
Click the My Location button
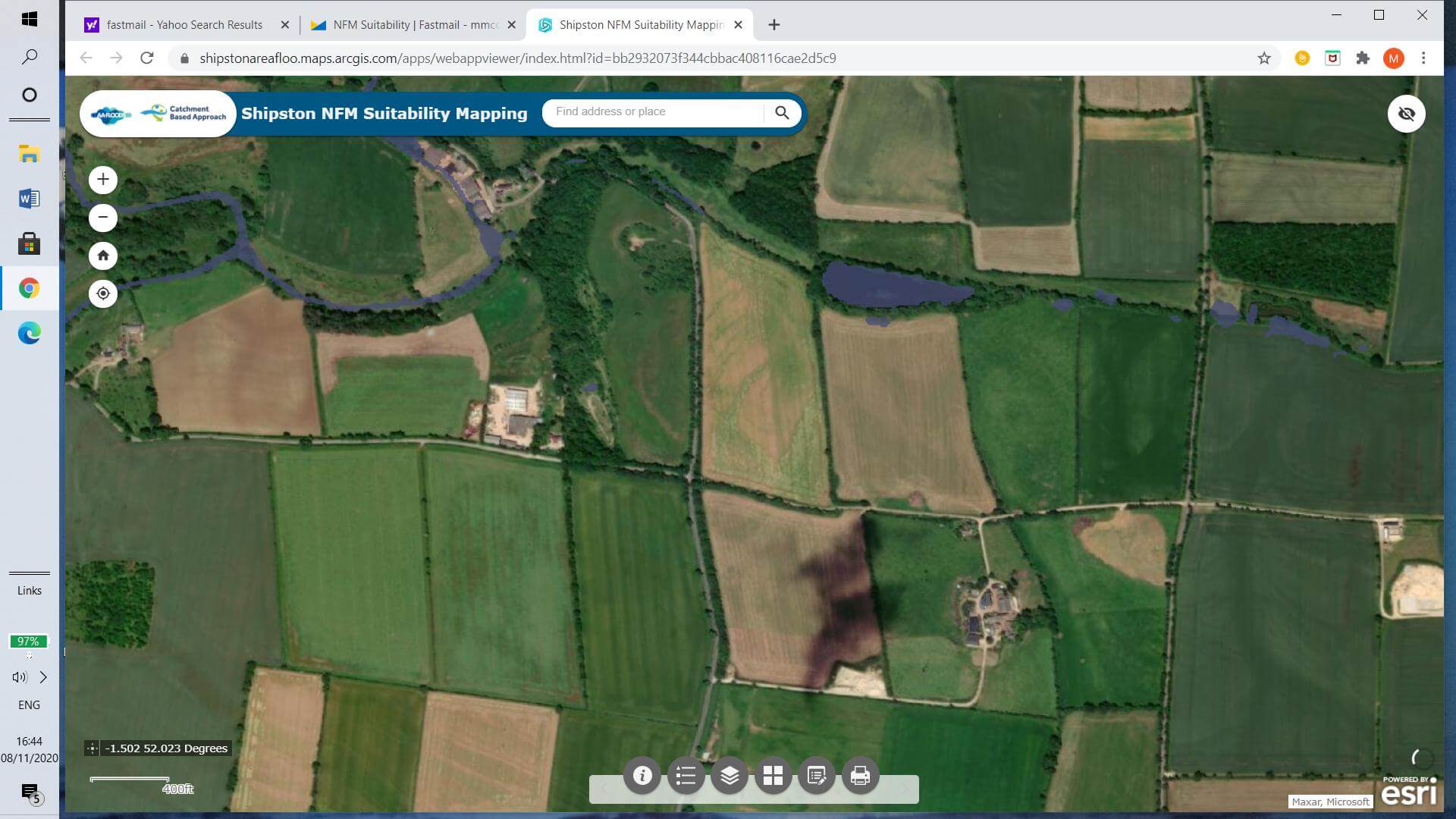click(103, 293)
